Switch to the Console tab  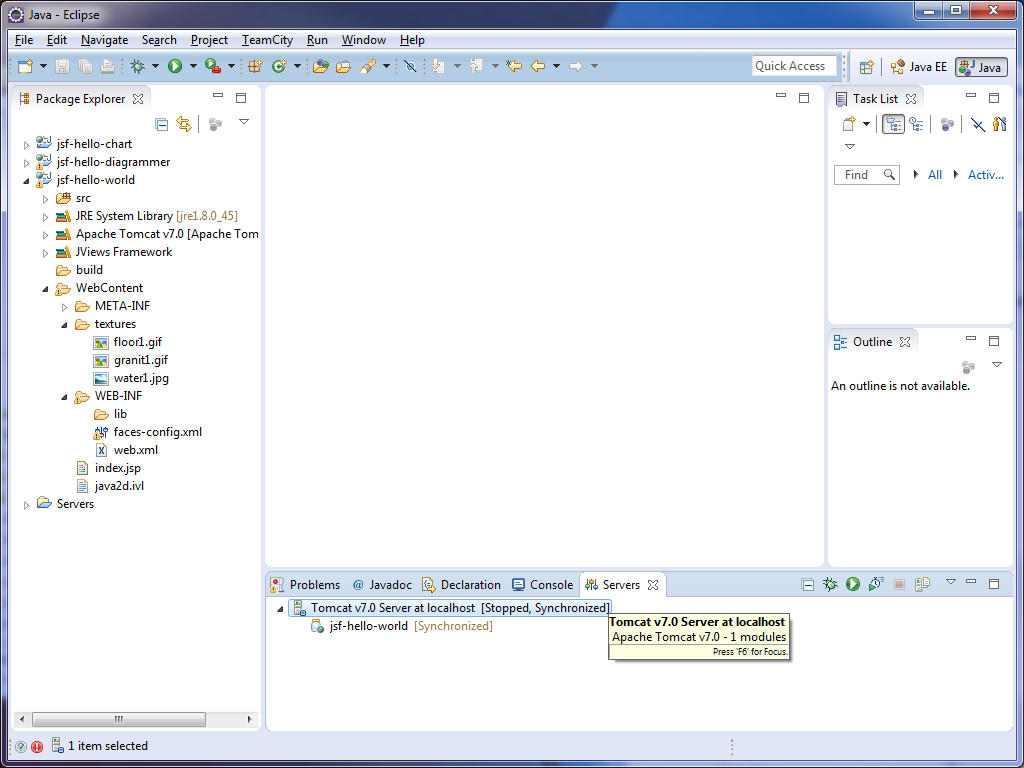tap(542, 585)
